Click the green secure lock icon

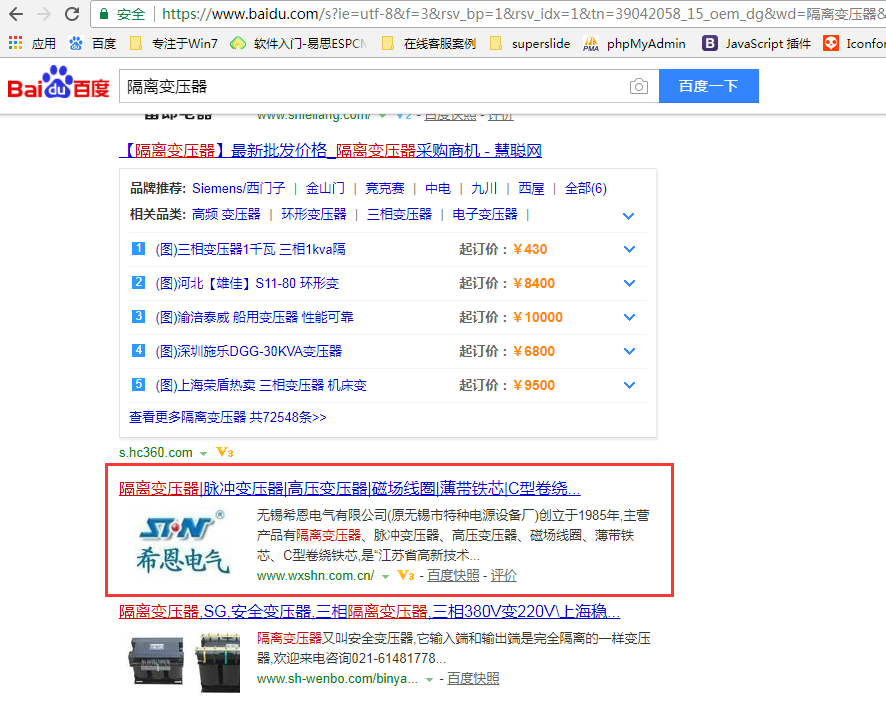[x=104, y=14]
